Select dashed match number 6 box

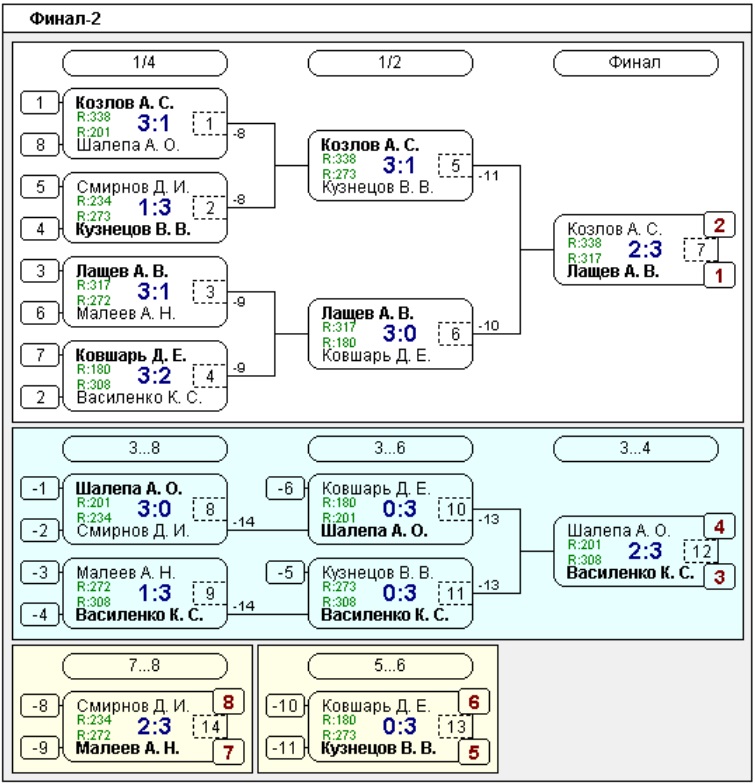pos(455,334)
